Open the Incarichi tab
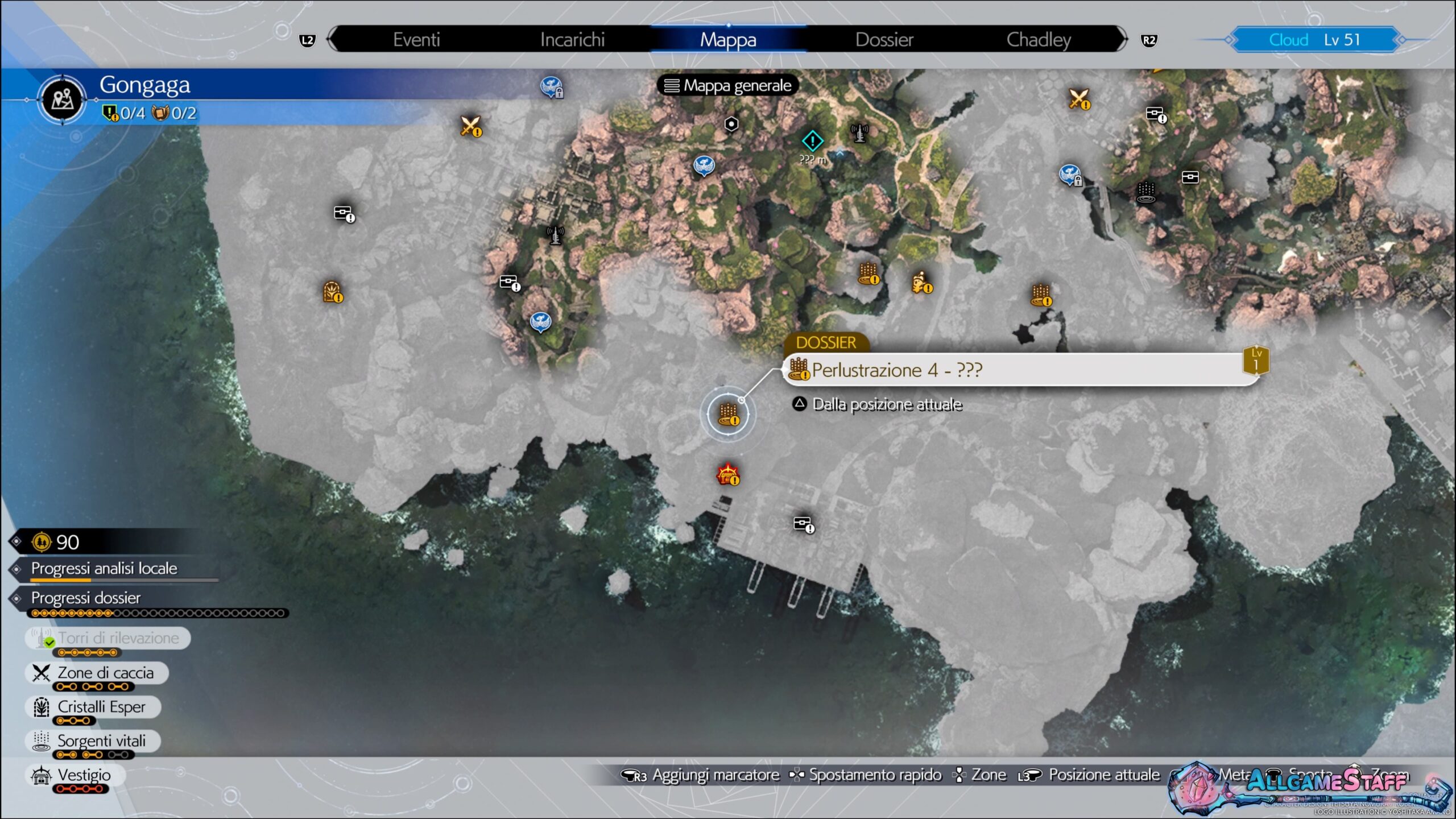 pyautogui.click(x=572, y=40)
